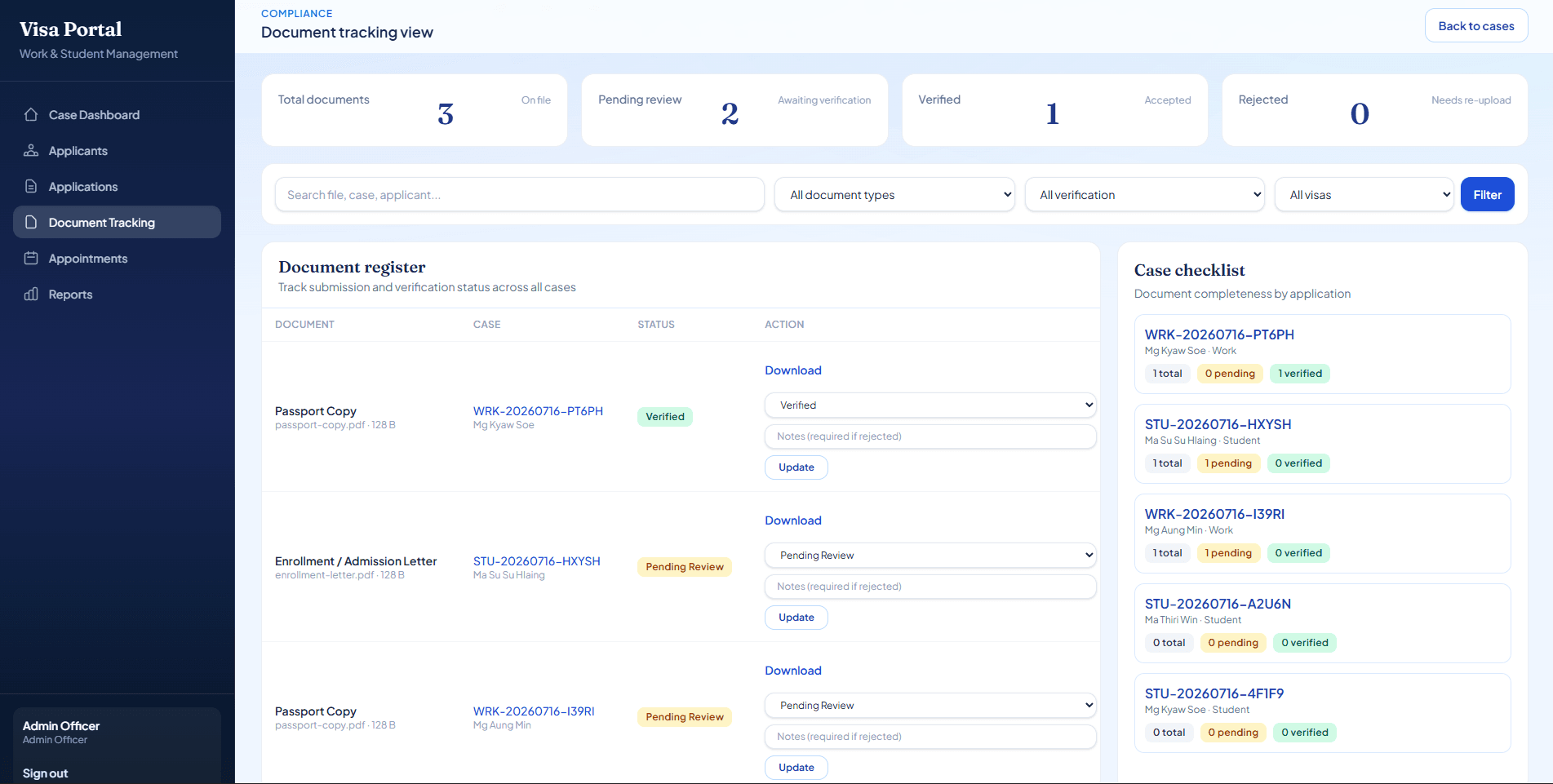This screenshot has height=784, width=1553.
Task: Open WRK-20260716-I39RI in Case checklist
Action: [1214, 514]
